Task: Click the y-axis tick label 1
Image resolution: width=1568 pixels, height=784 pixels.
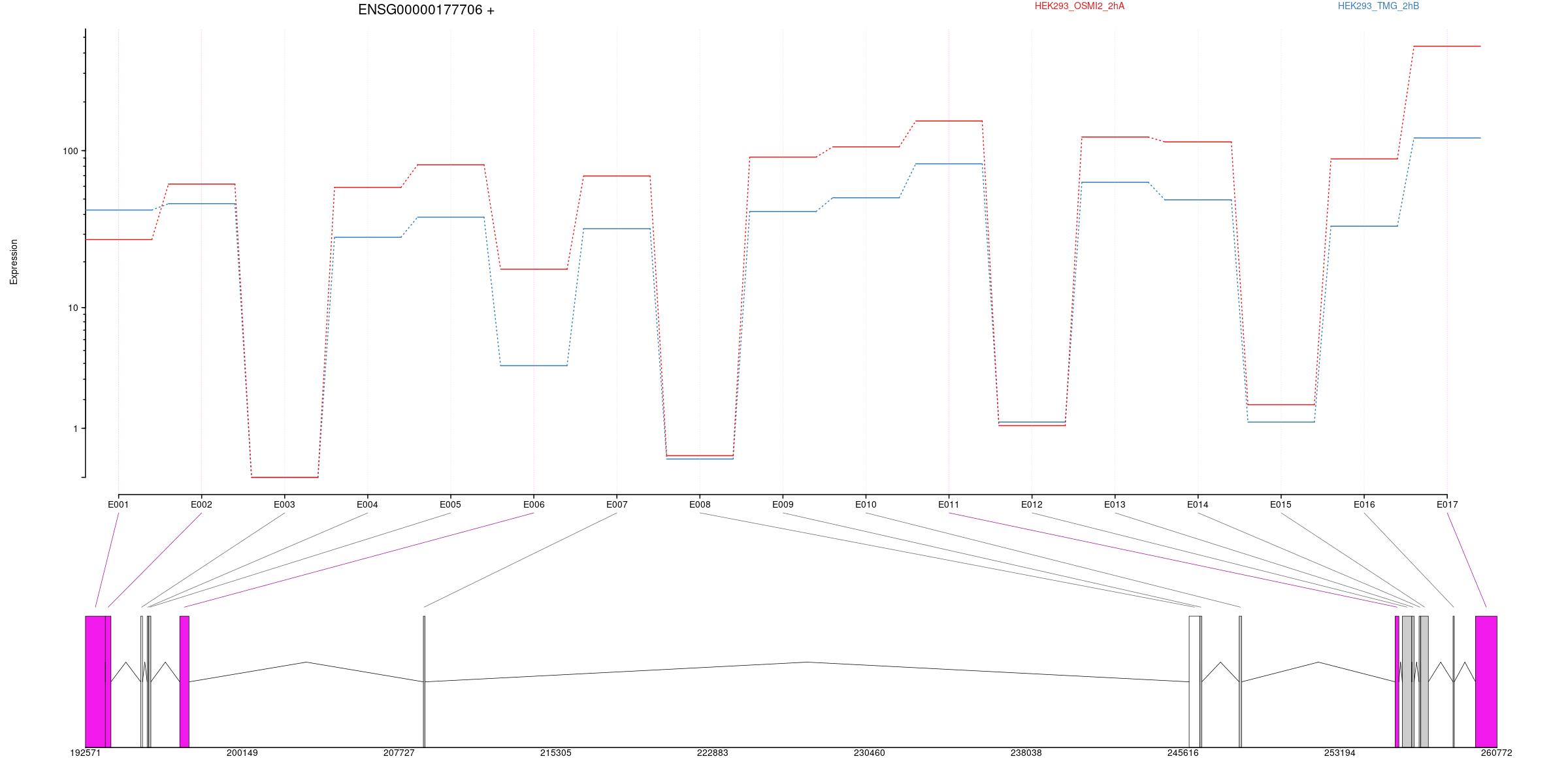Action: pos(75,429)
